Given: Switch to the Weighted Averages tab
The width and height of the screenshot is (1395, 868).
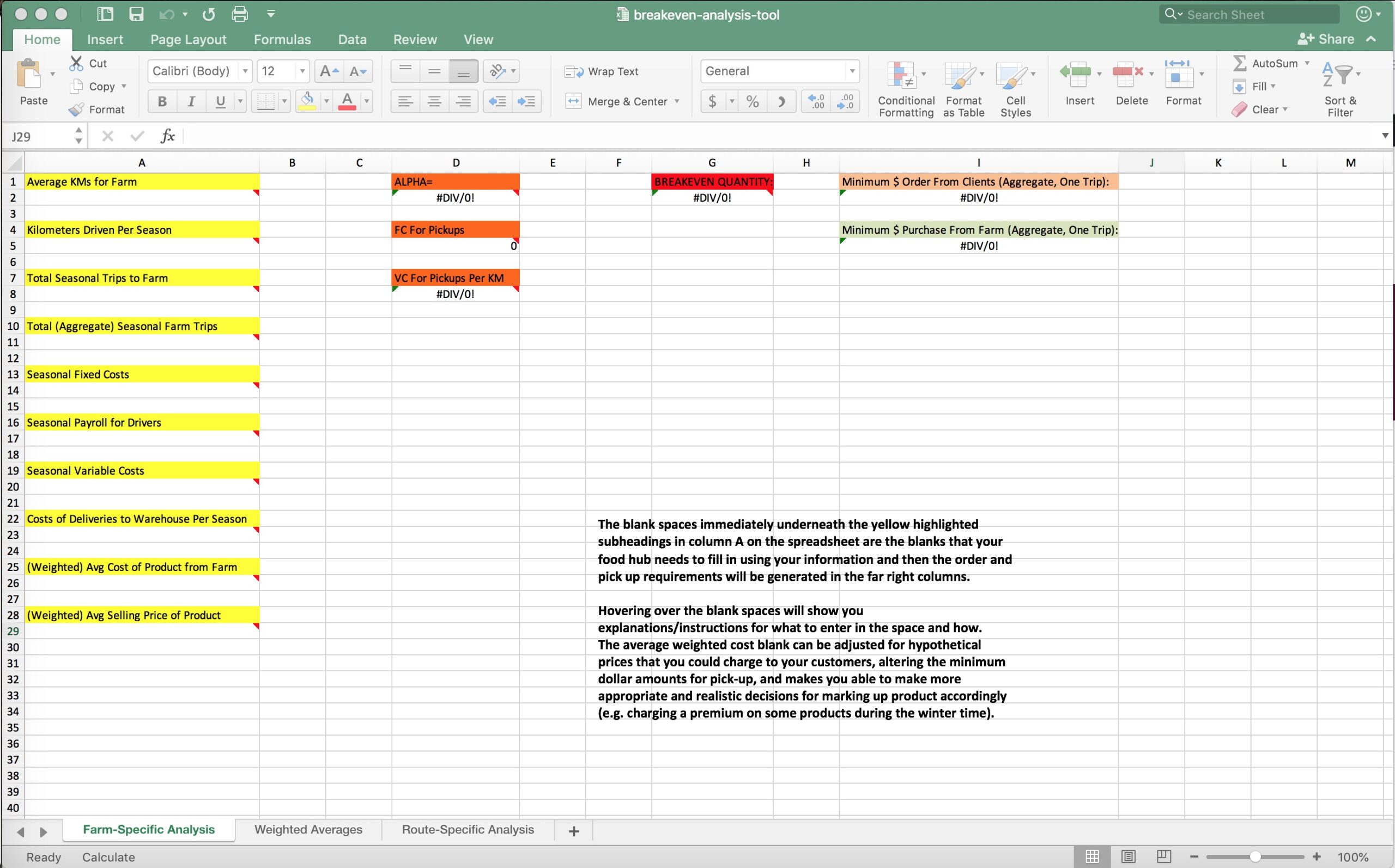Looking at the screenshot, I should (308, 829).
